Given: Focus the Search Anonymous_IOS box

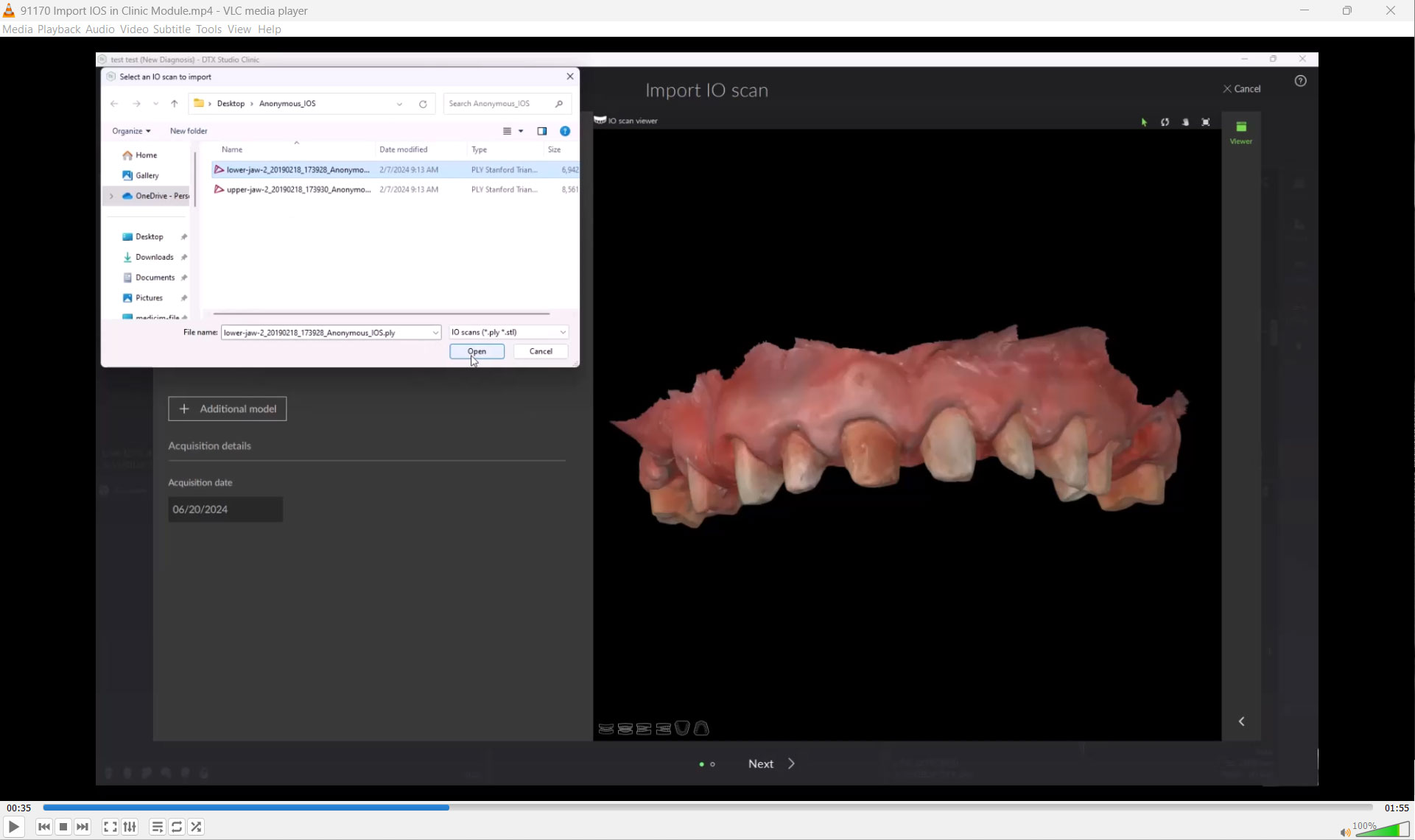Looking at the screenshot, I should pos(507,104).
